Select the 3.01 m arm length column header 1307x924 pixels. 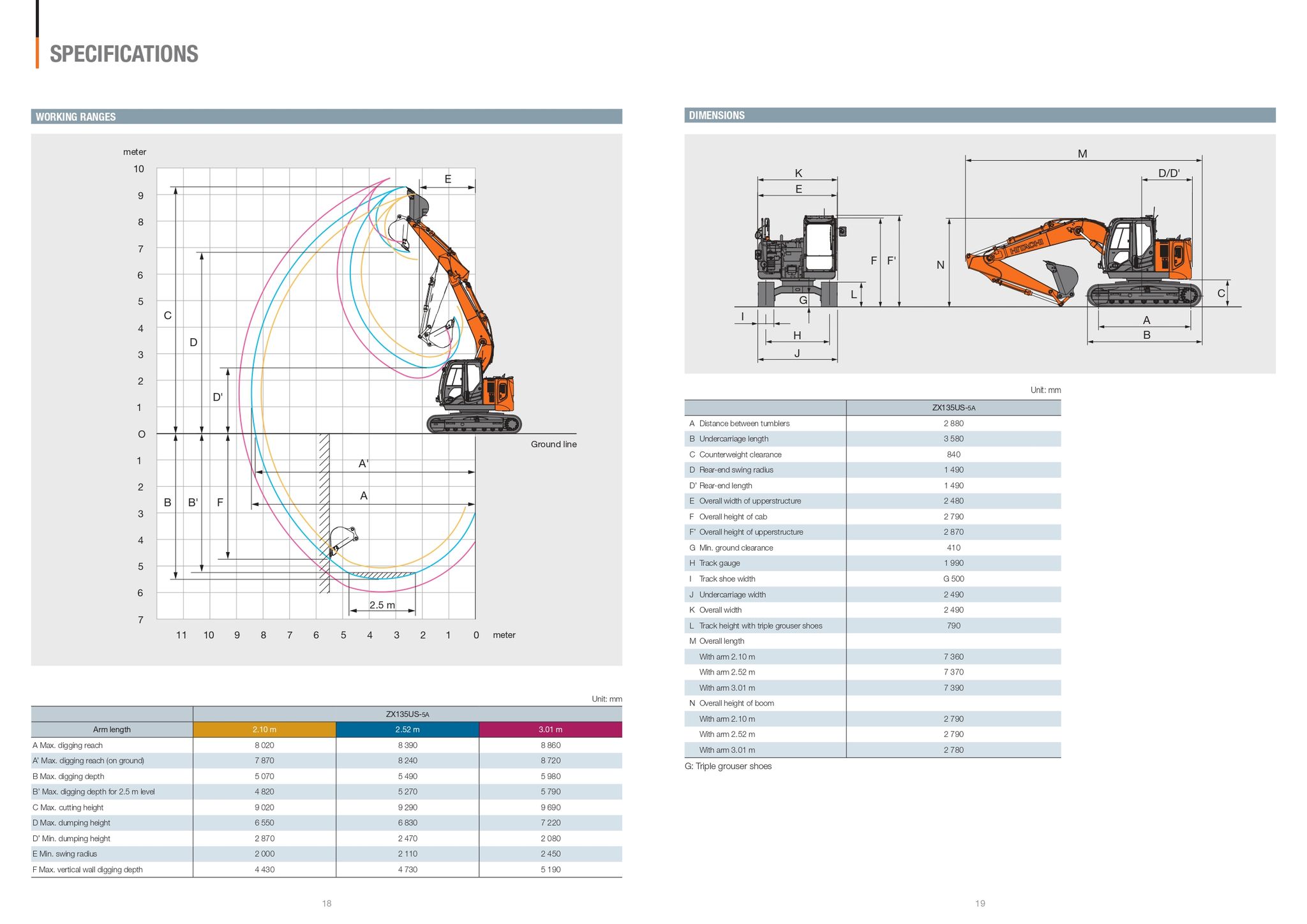click(x=550, y=729)
